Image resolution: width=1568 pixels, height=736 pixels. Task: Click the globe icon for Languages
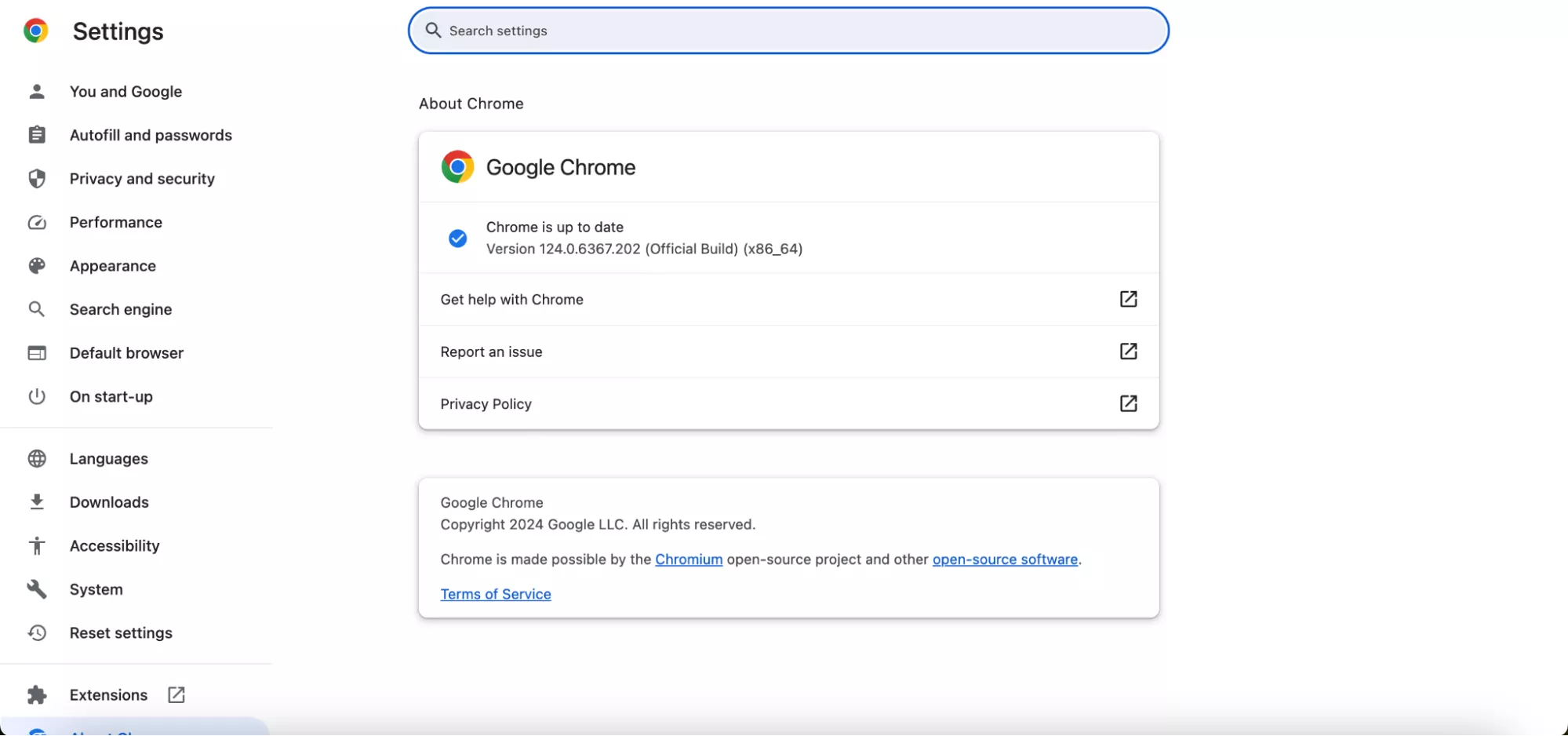click(37, 459)
